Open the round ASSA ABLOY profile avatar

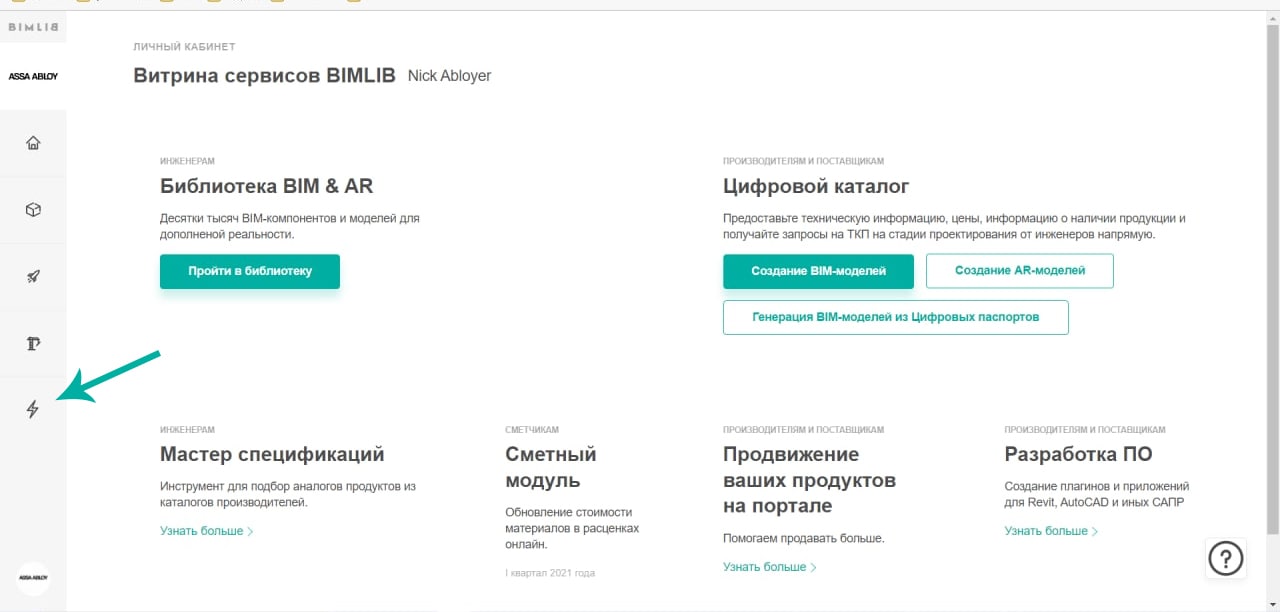[33, 578]
